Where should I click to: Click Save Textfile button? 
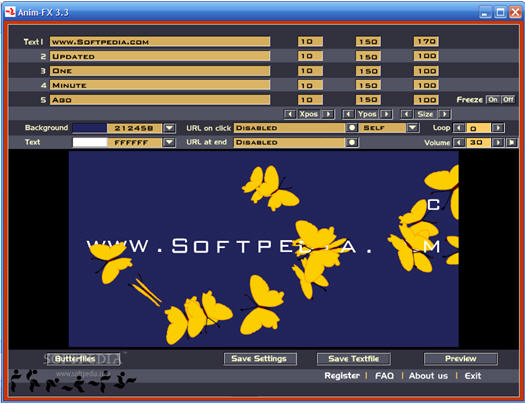pyautogui.click(x=354, y=359)
